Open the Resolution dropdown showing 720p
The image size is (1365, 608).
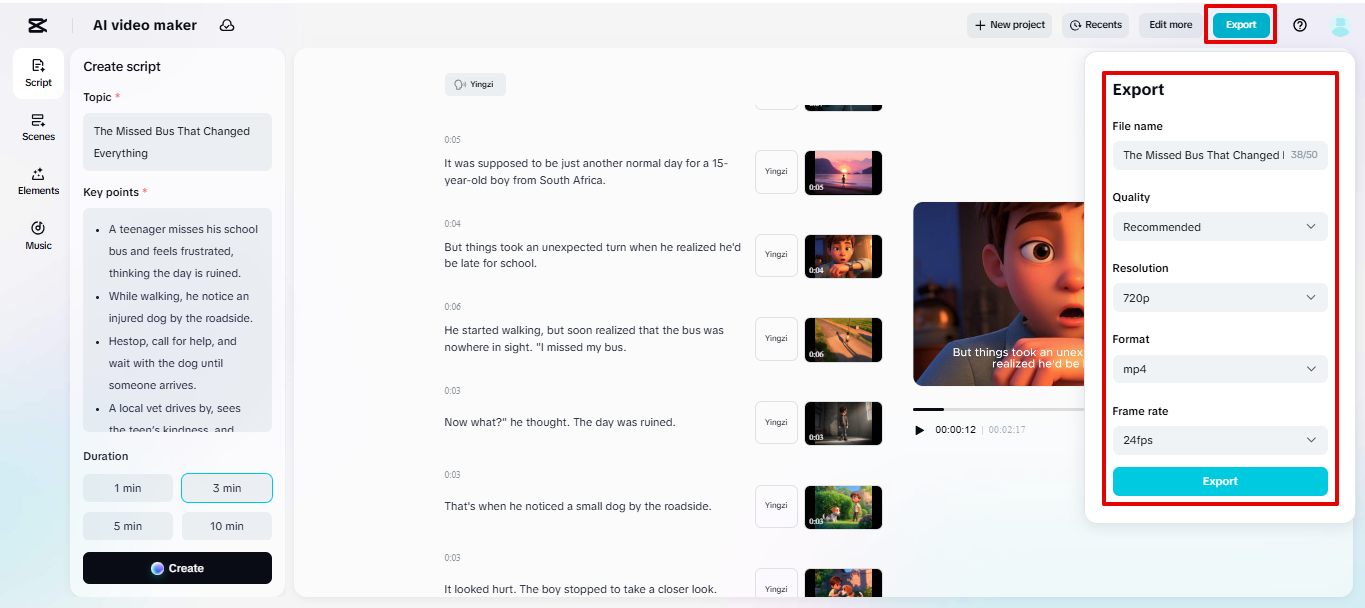point(1219,297)
